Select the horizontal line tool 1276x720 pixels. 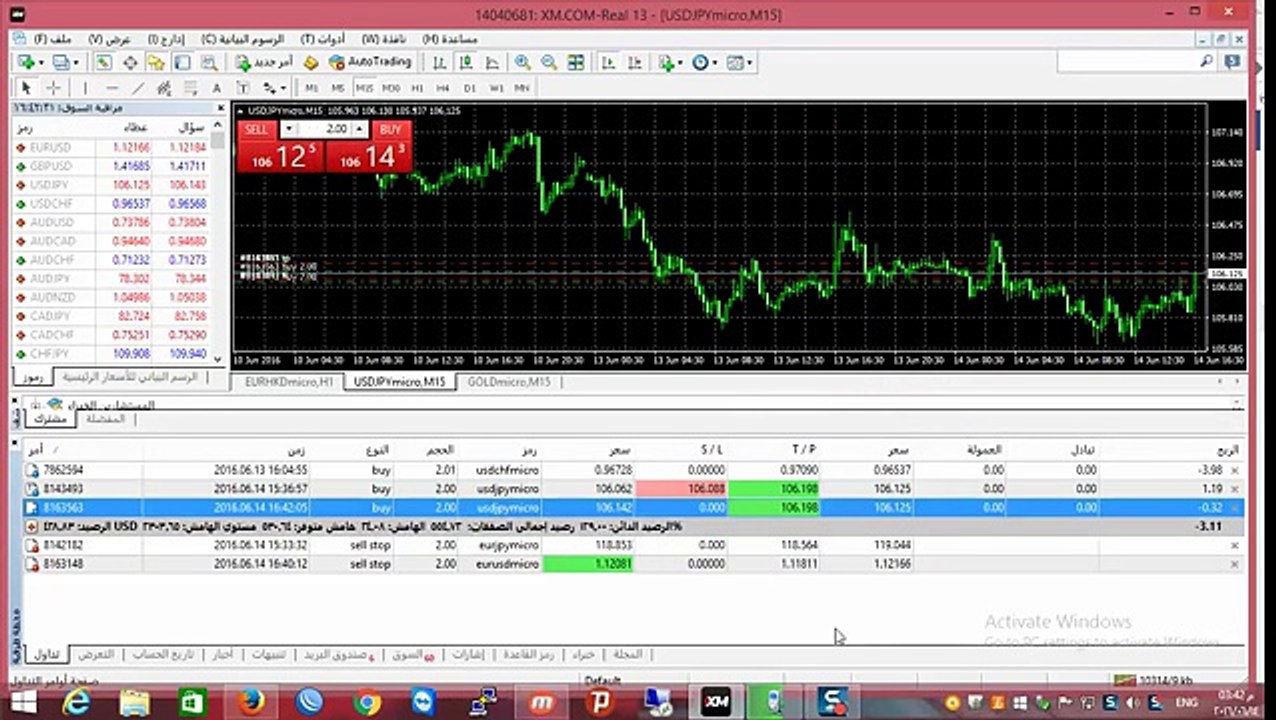tap(112, 88)
